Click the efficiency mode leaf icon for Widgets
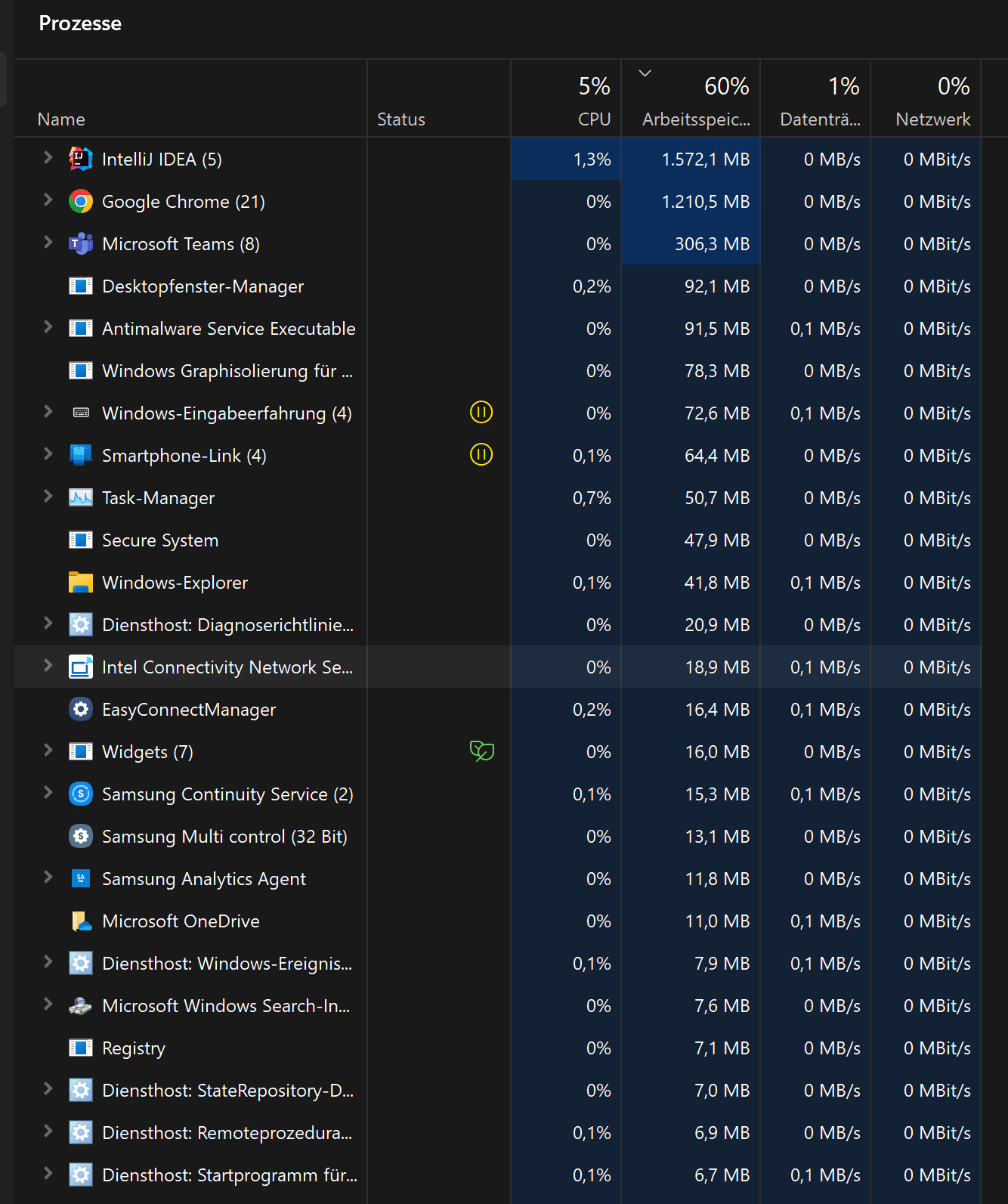Screen dimensions: 1008x1204 click(x=481, y=751)
